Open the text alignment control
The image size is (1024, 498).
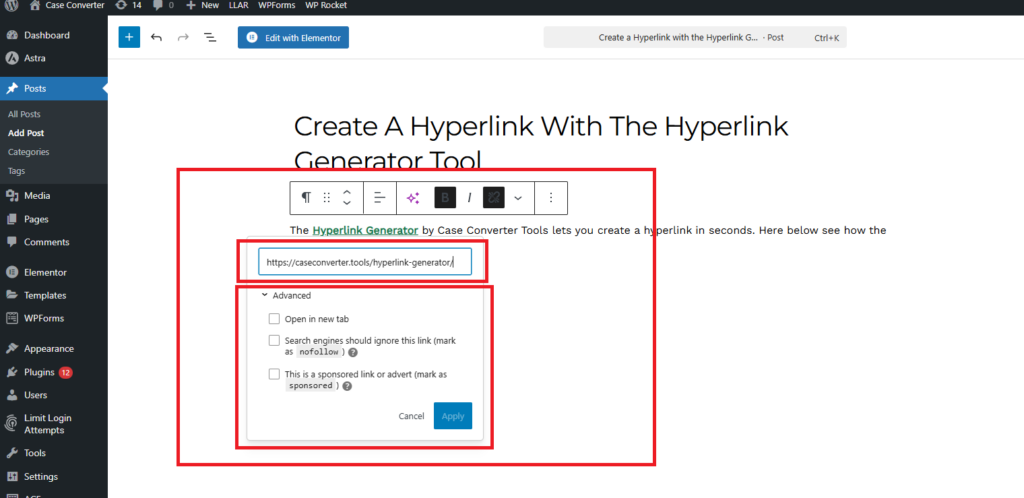pos(379,198)
